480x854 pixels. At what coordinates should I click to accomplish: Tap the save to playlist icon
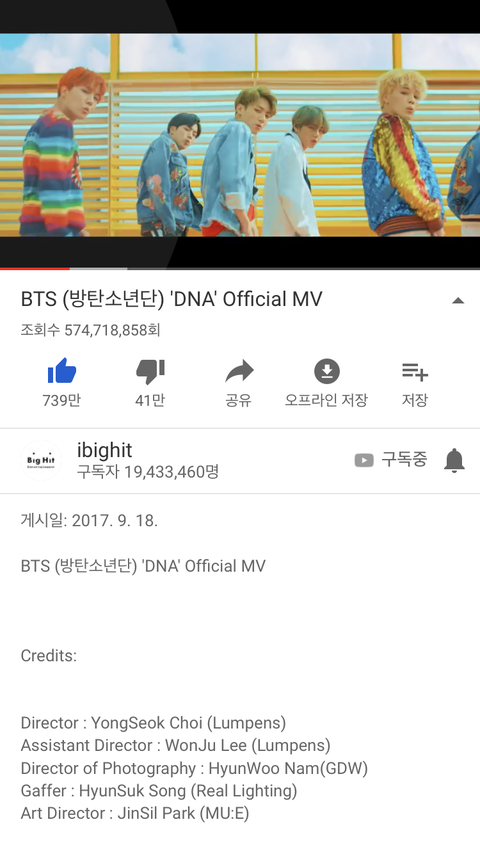tap(415, 371)
